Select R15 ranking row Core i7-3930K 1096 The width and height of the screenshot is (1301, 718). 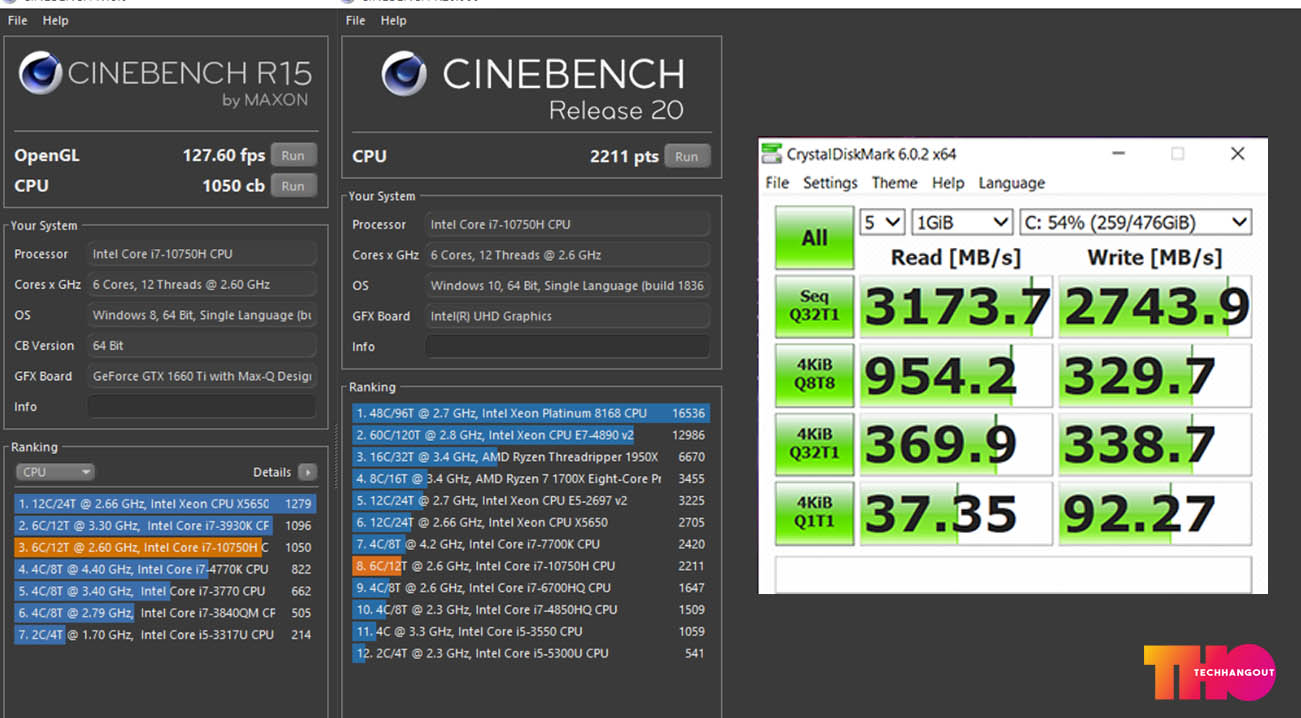165,525
